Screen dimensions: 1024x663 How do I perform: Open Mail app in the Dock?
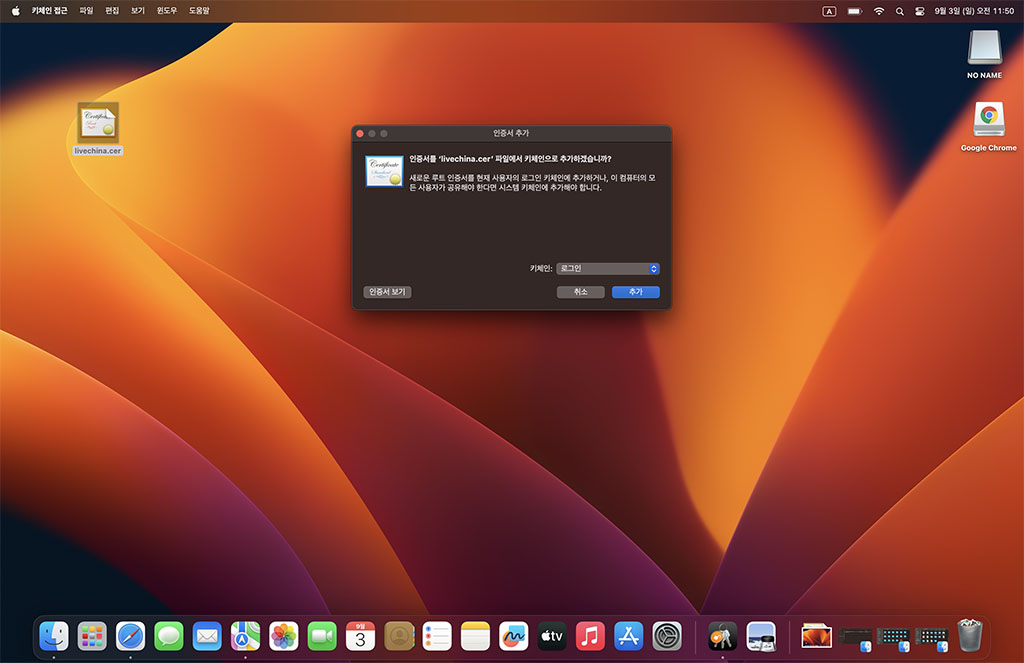point(207,636)
